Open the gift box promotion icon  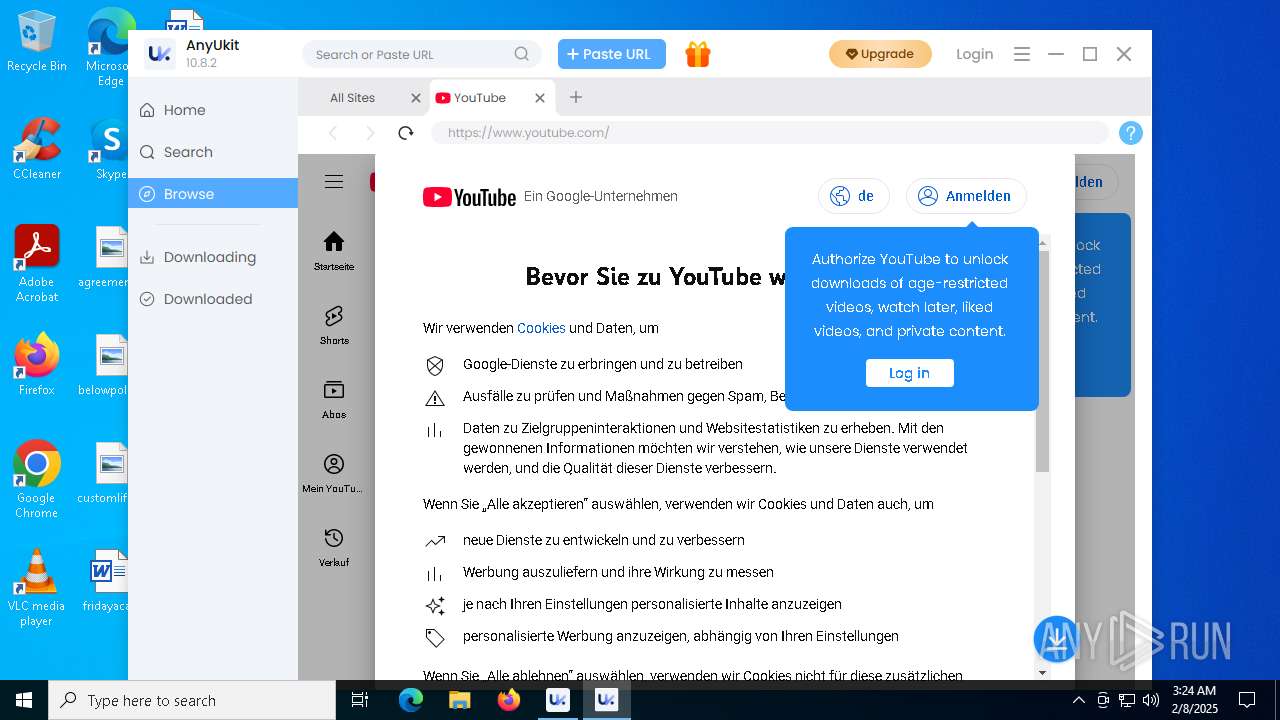coord(698,54)
